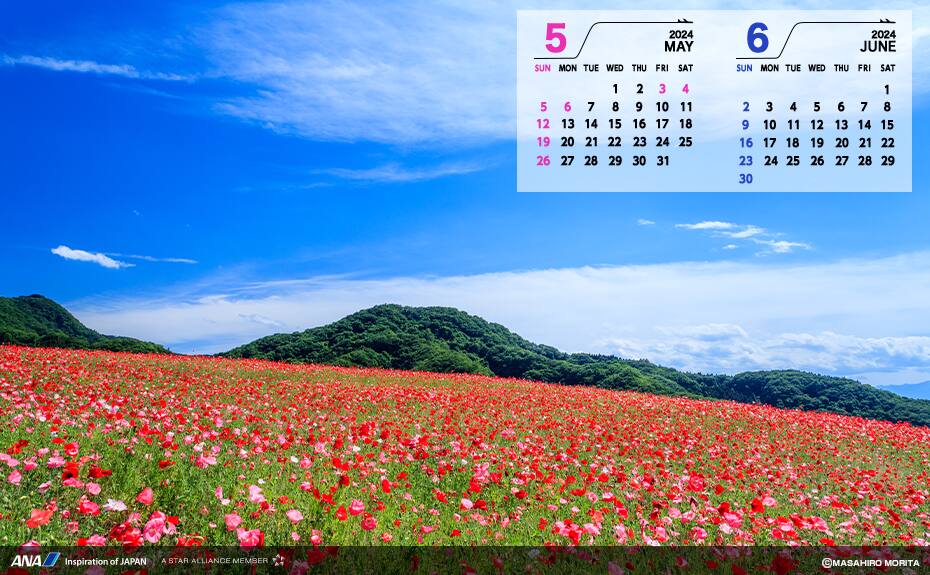
Task: Click the large pink number 5
Action: 555,39
